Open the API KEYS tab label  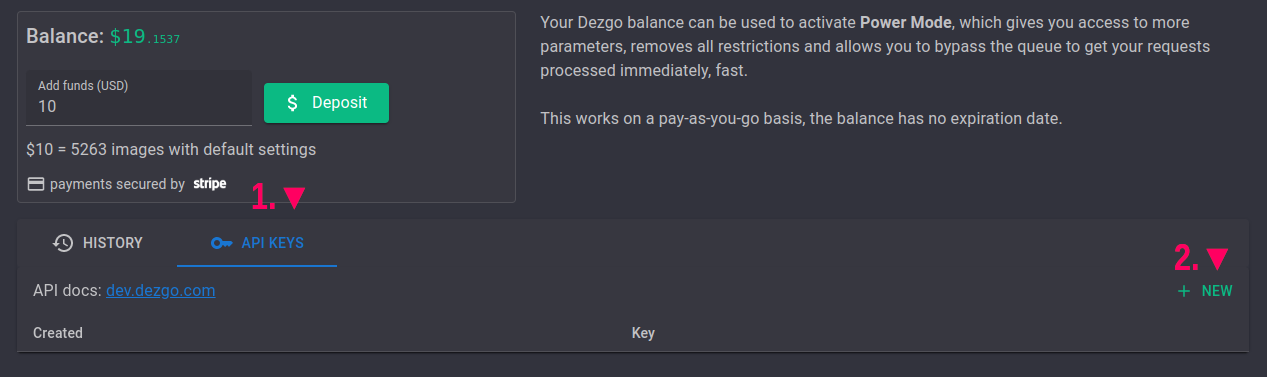[273, 243]
